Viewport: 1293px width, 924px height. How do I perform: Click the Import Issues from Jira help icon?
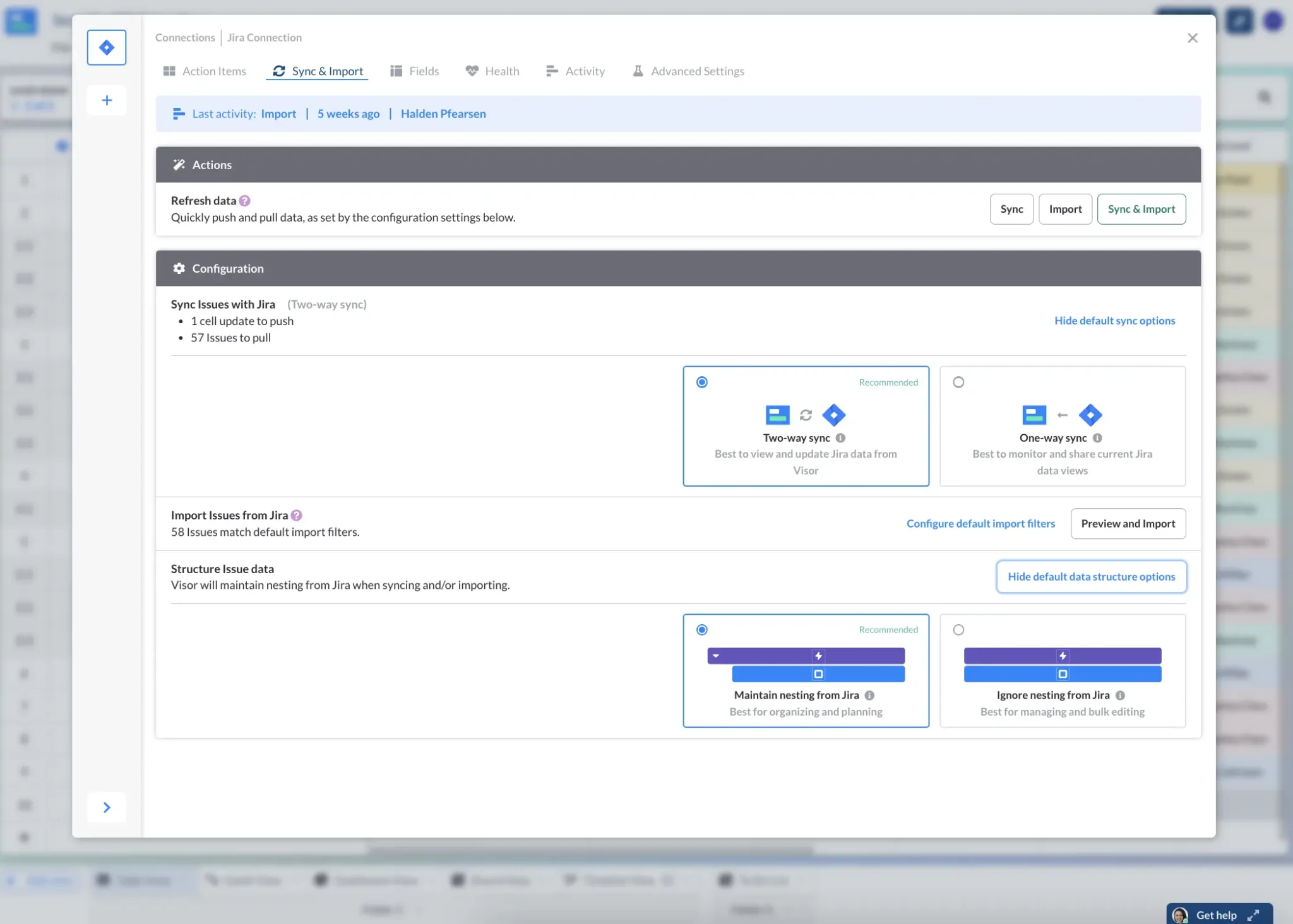(297, 516)
